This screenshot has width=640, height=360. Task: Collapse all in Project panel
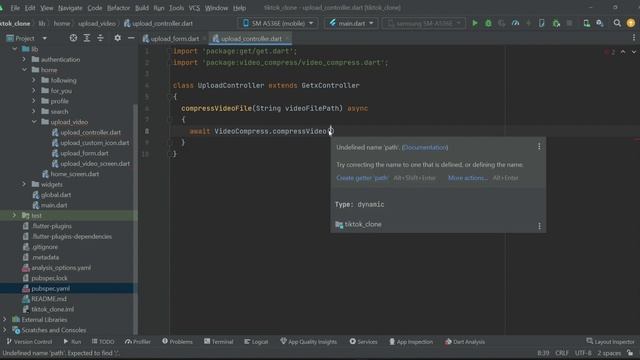[100, 38]
